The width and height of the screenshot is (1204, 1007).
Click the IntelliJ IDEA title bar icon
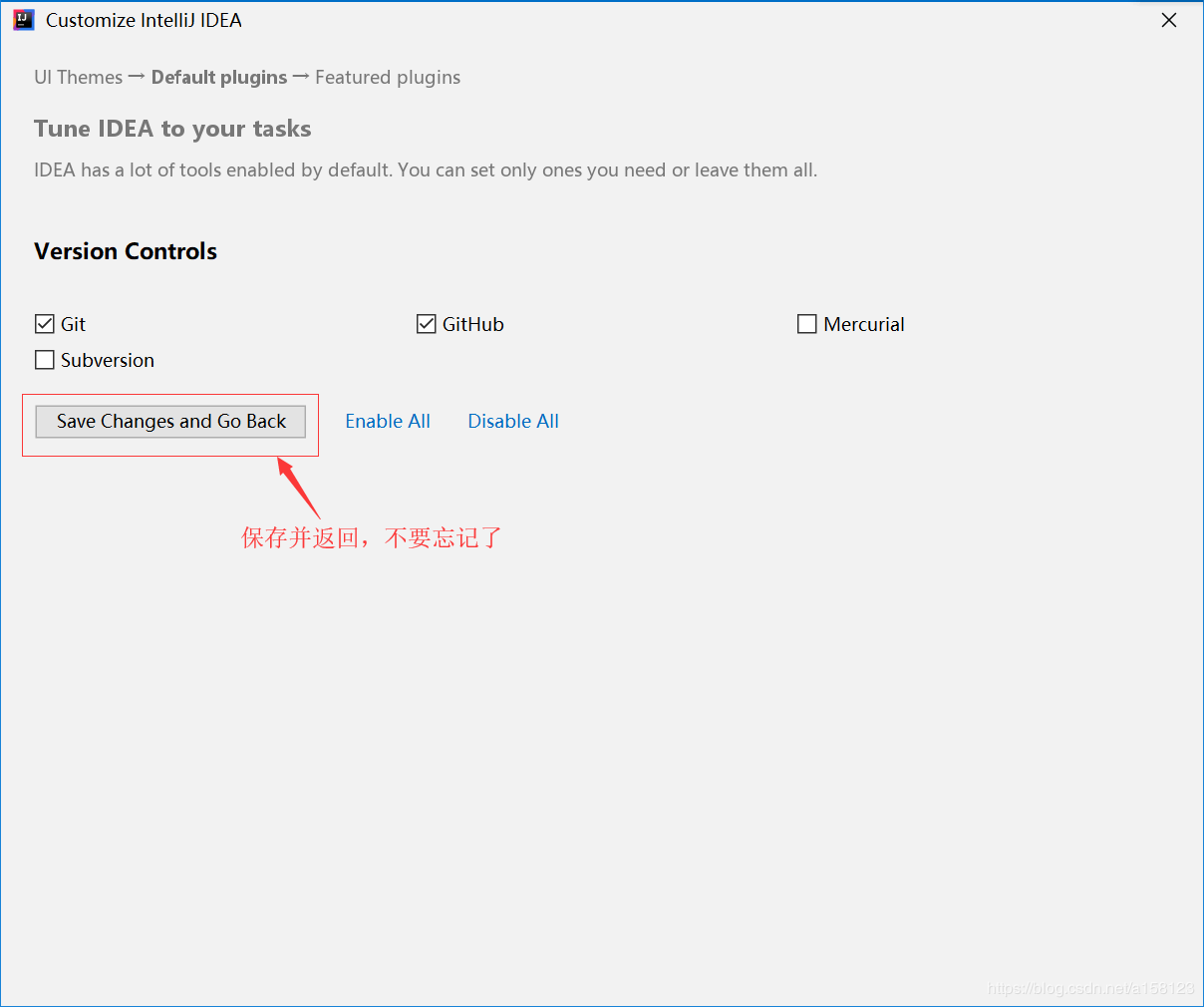[24, 20]
